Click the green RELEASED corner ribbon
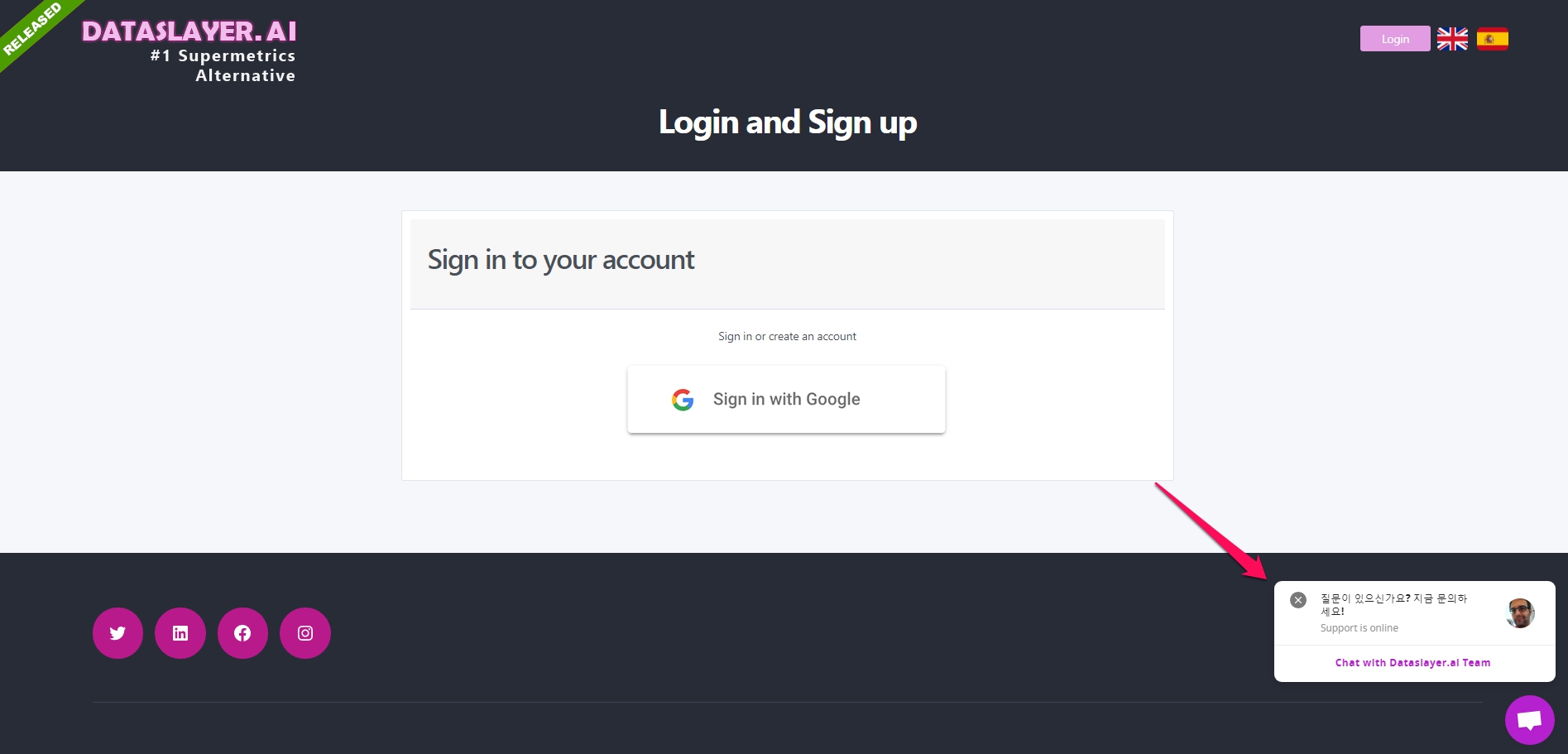1568x754 pixels. click(31, 29)
